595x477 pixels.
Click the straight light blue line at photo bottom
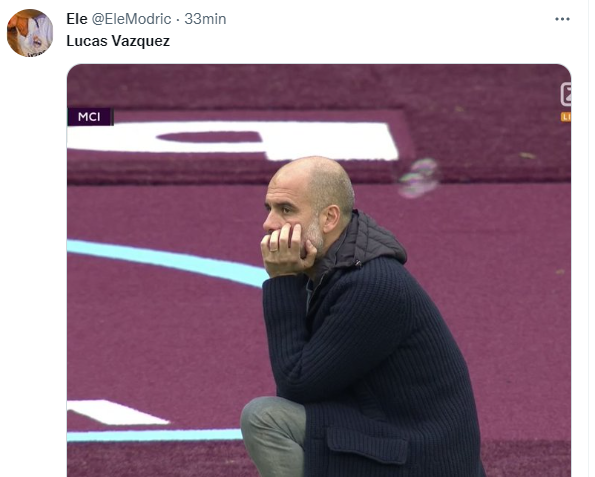tap(155, 435)
